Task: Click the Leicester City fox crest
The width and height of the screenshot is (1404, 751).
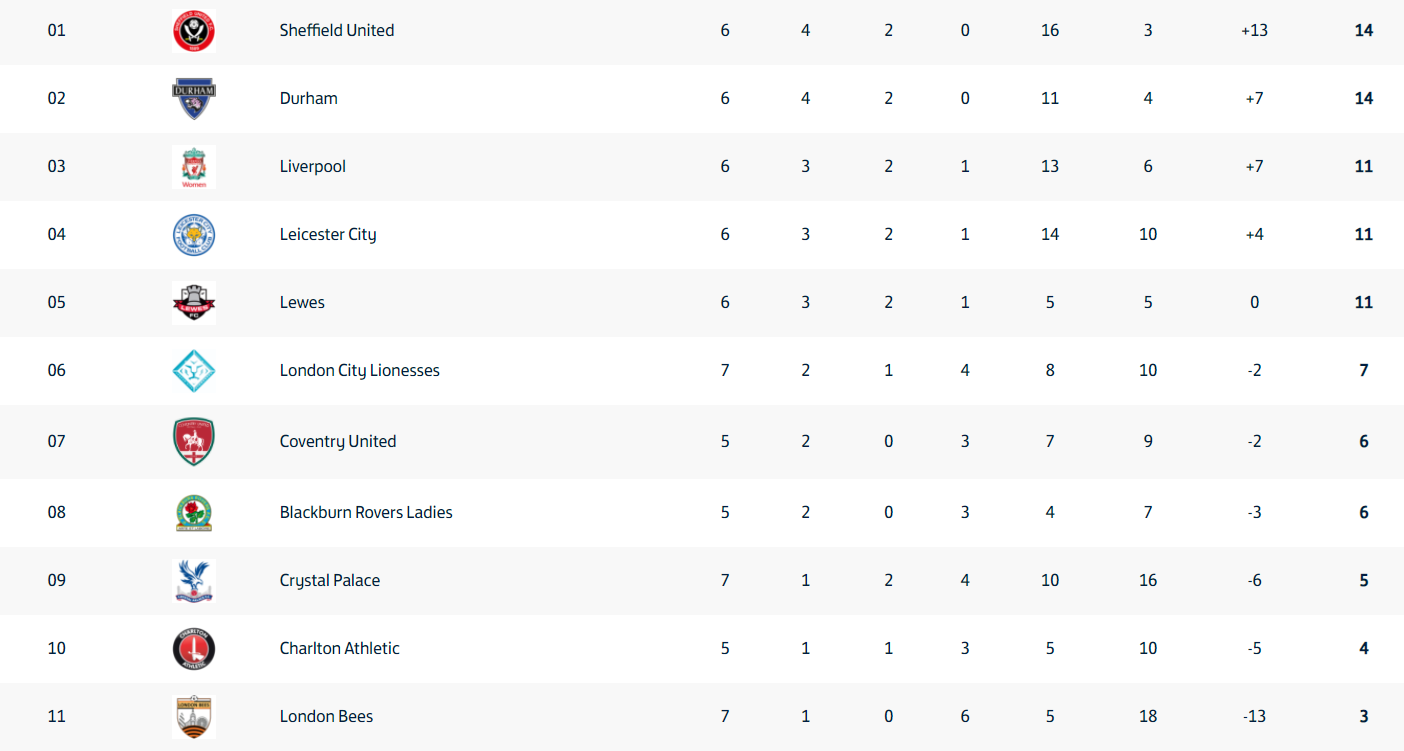Action: point(193,234)
